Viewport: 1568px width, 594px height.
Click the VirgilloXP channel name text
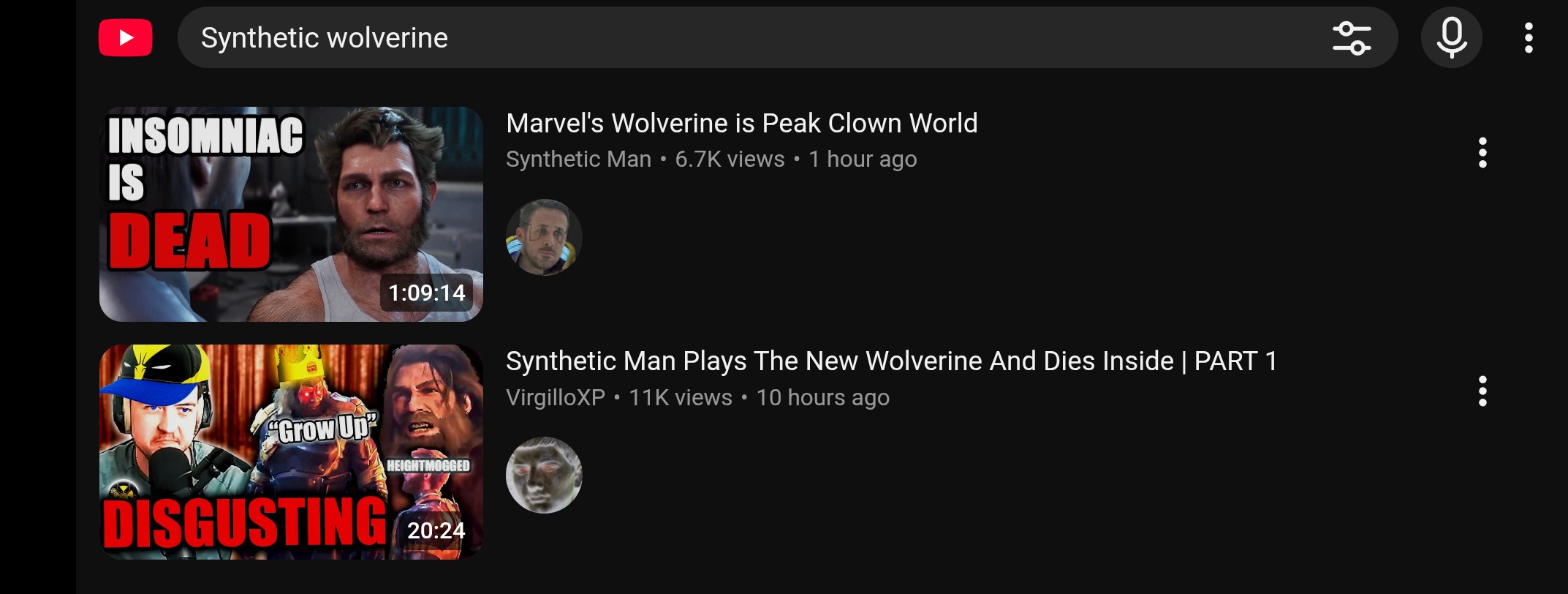556,397
